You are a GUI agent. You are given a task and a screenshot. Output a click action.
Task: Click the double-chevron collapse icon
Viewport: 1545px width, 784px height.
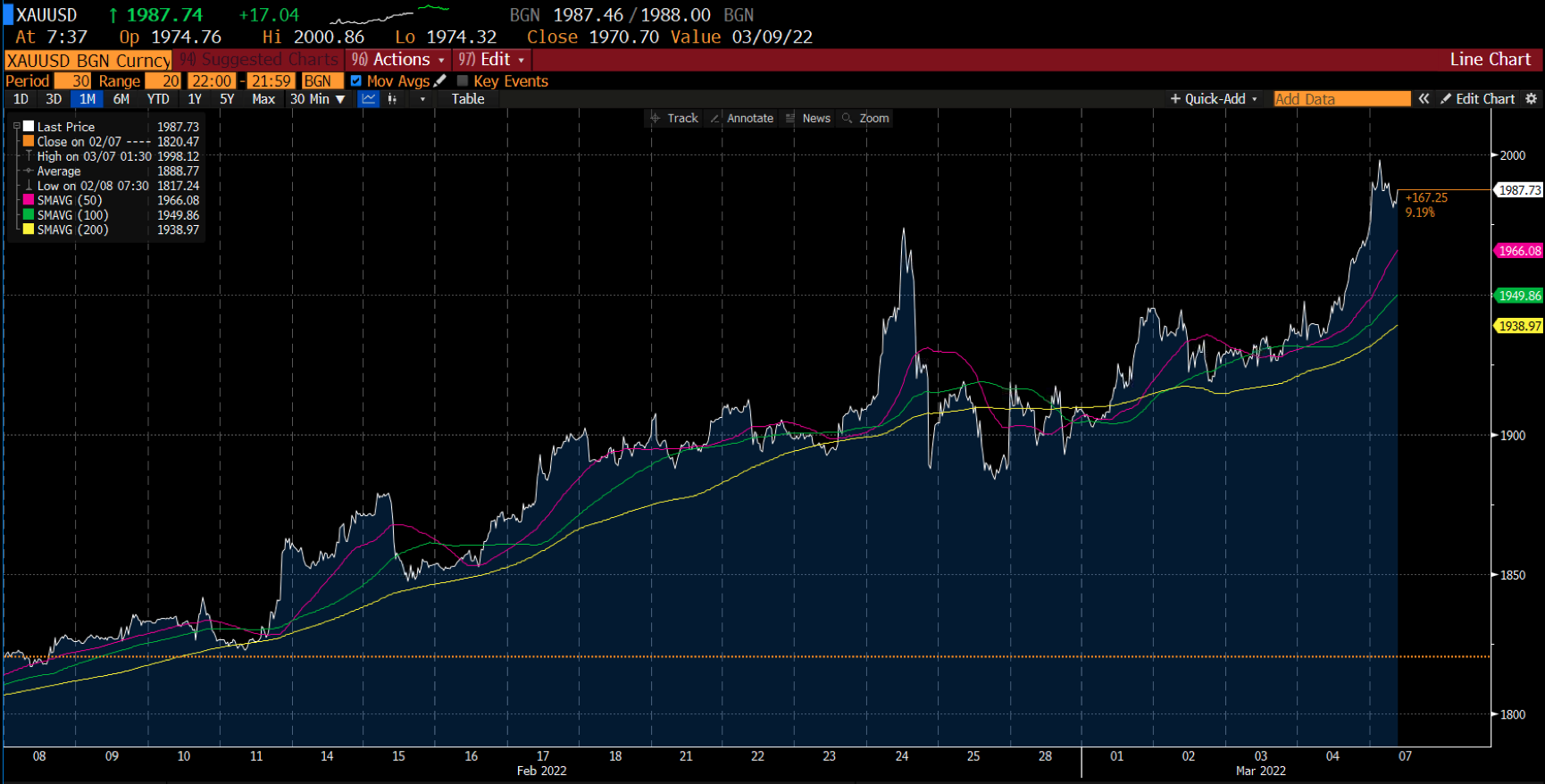click(1424, 99)
